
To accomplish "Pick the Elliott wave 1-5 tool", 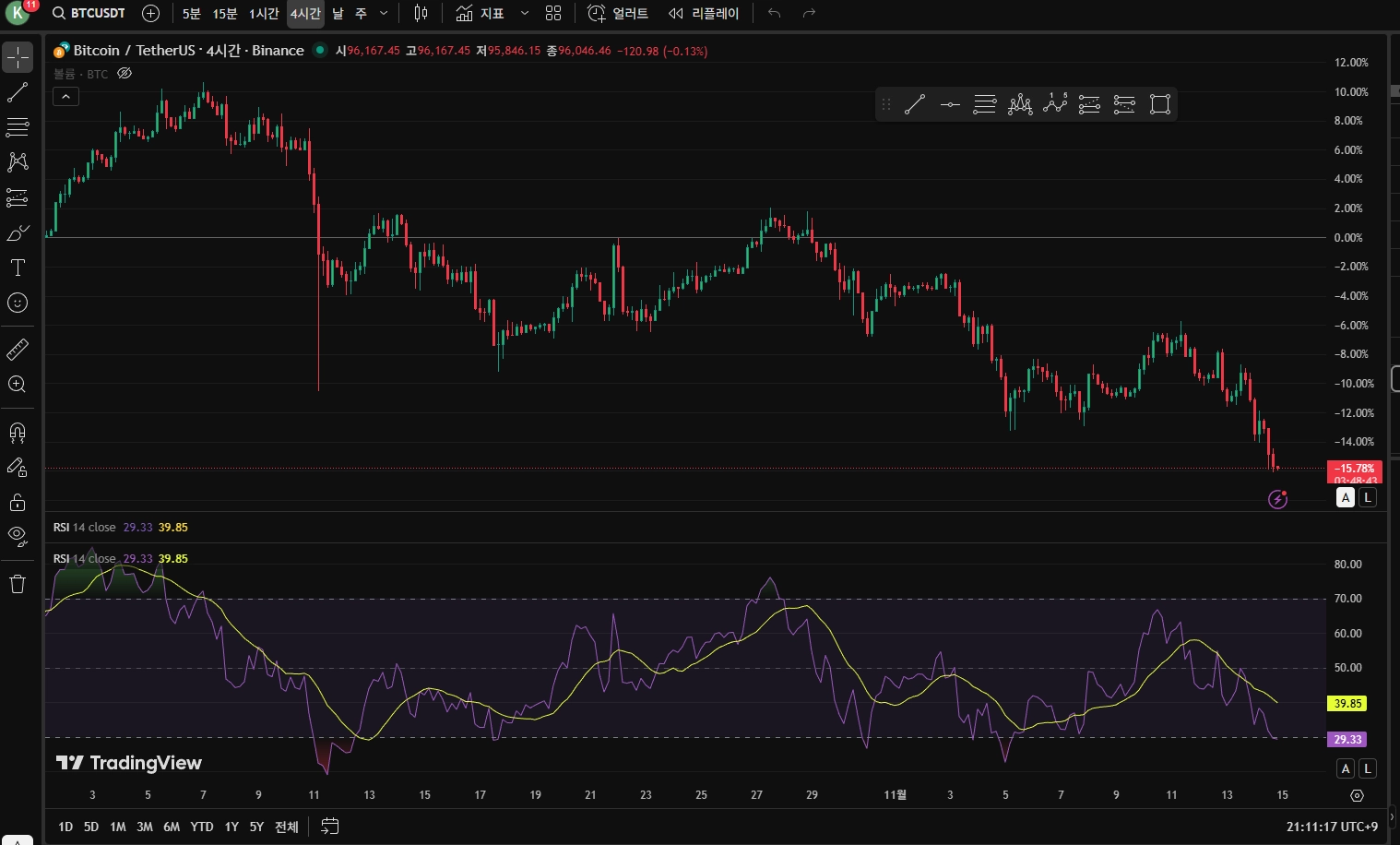I will click(x=1055, y=104).
